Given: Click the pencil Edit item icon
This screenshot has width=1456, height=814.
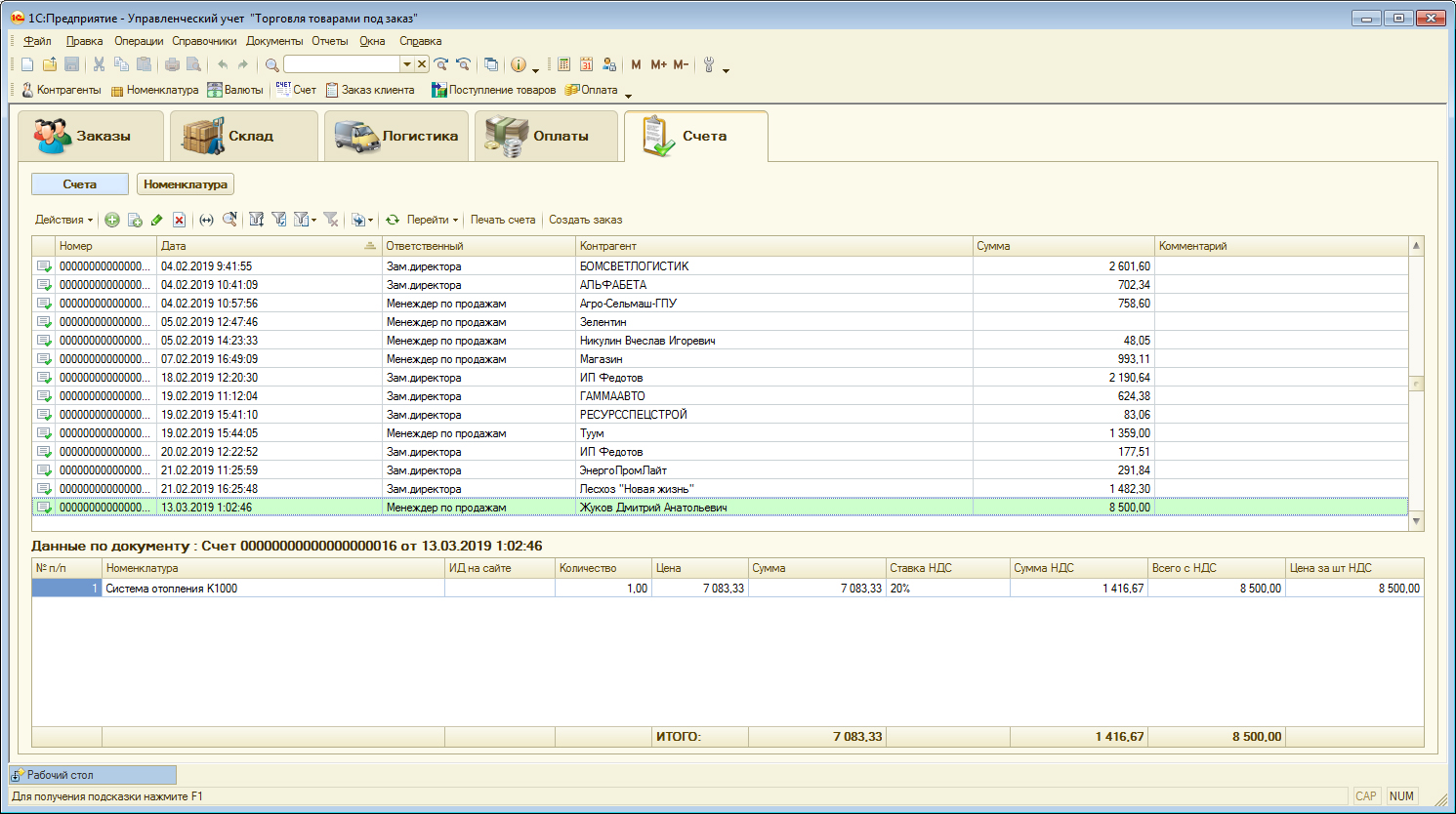Looking at the screenshot, I should click(x=156, y=220).
